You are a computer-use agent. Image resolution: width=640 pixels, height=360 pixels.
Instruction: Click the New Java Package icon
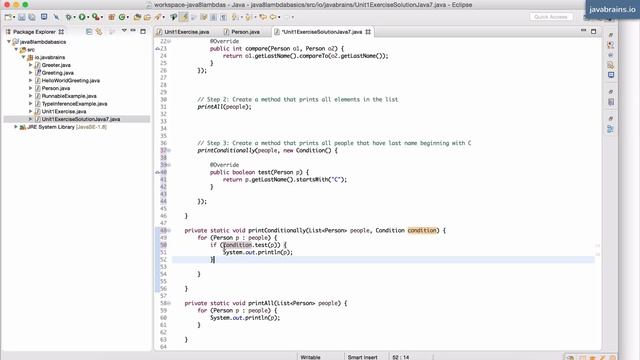pos(111,17)
